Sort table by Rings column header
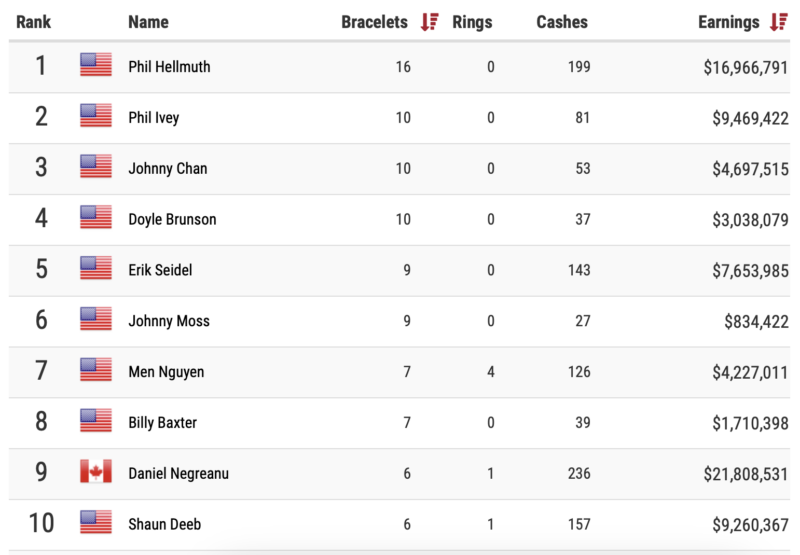The image size is (800, 555). click(472, 22)
